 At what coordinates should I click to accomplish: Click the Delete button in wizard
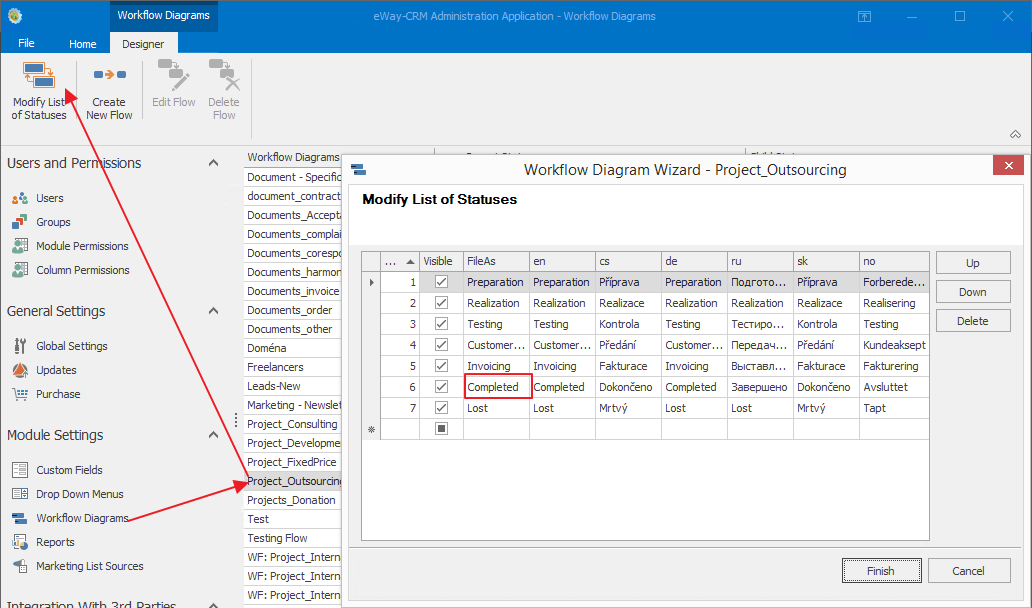973,320
